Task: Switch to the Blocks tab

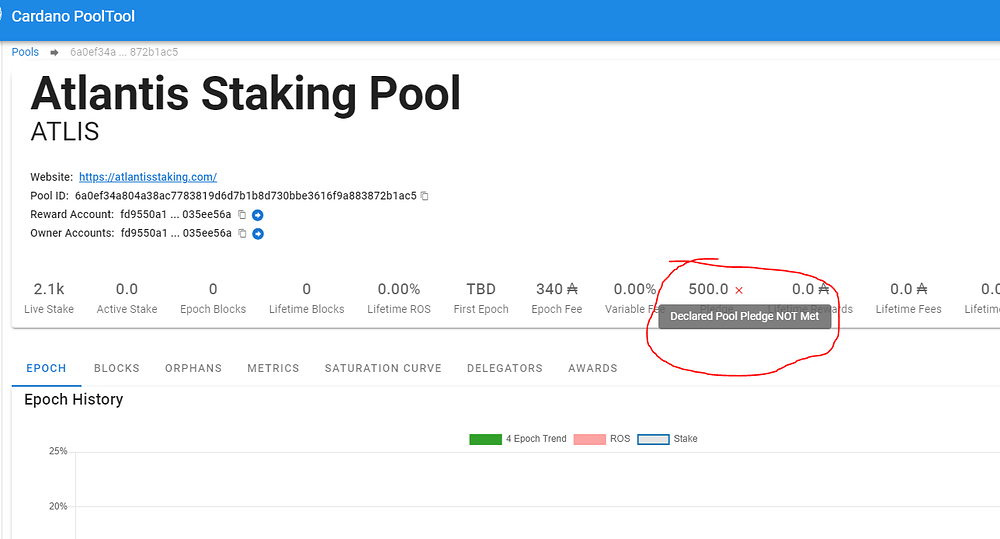Action: (x=117, y=368)
